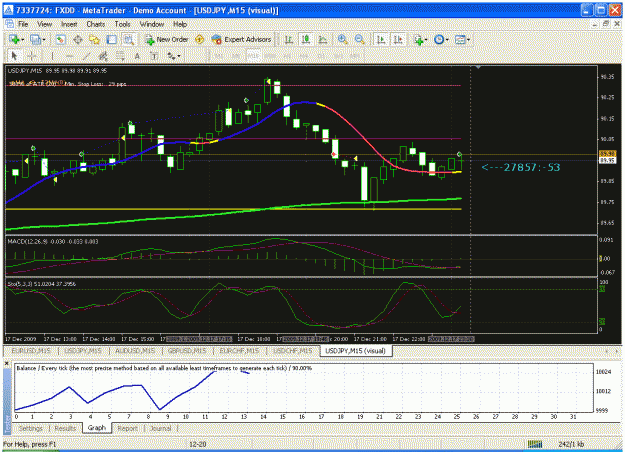
Task: Toggle the Data Window panel
Action: pos(78,39)
